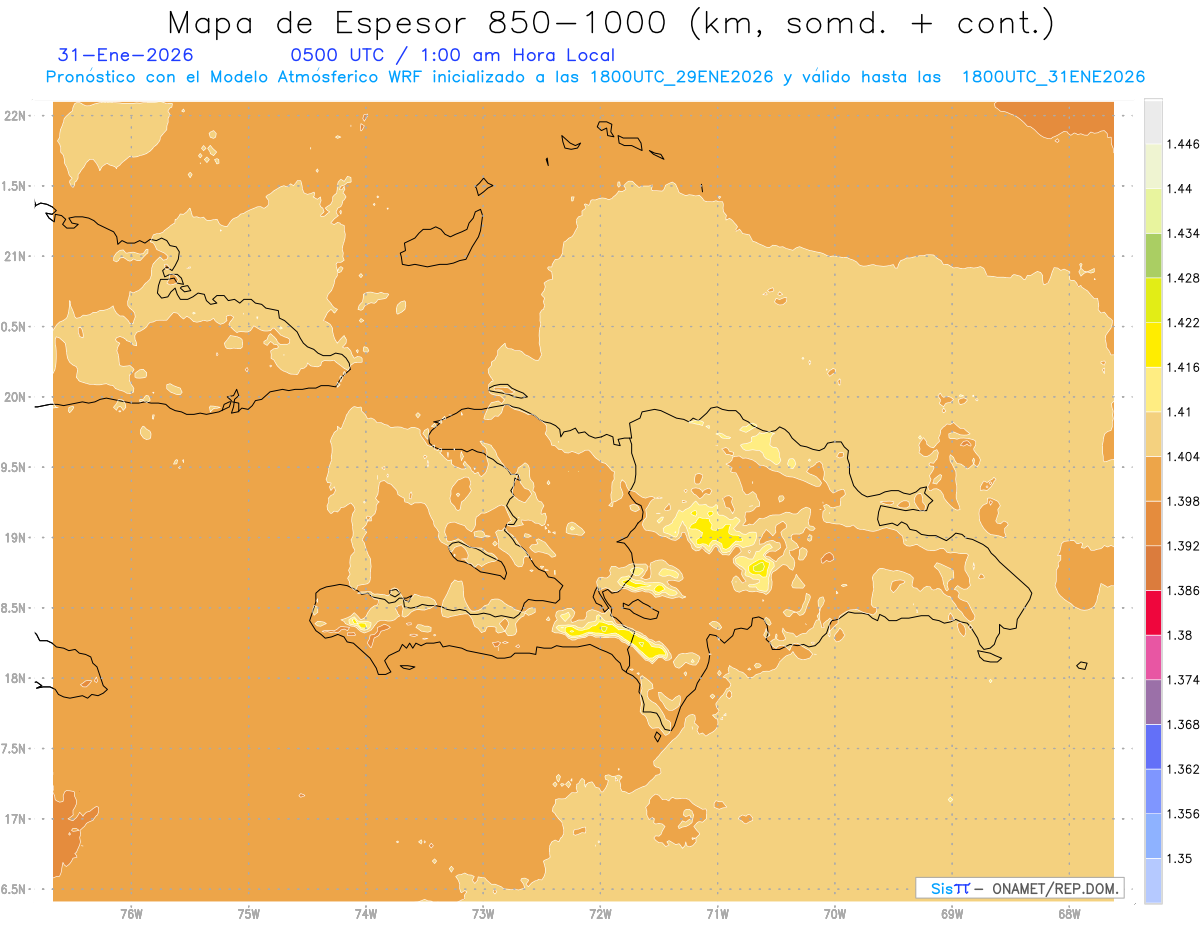The height and width of the screenshot is (927, 1200).
Task: Click the legend value "1.386"
Action: point(1184,591)
